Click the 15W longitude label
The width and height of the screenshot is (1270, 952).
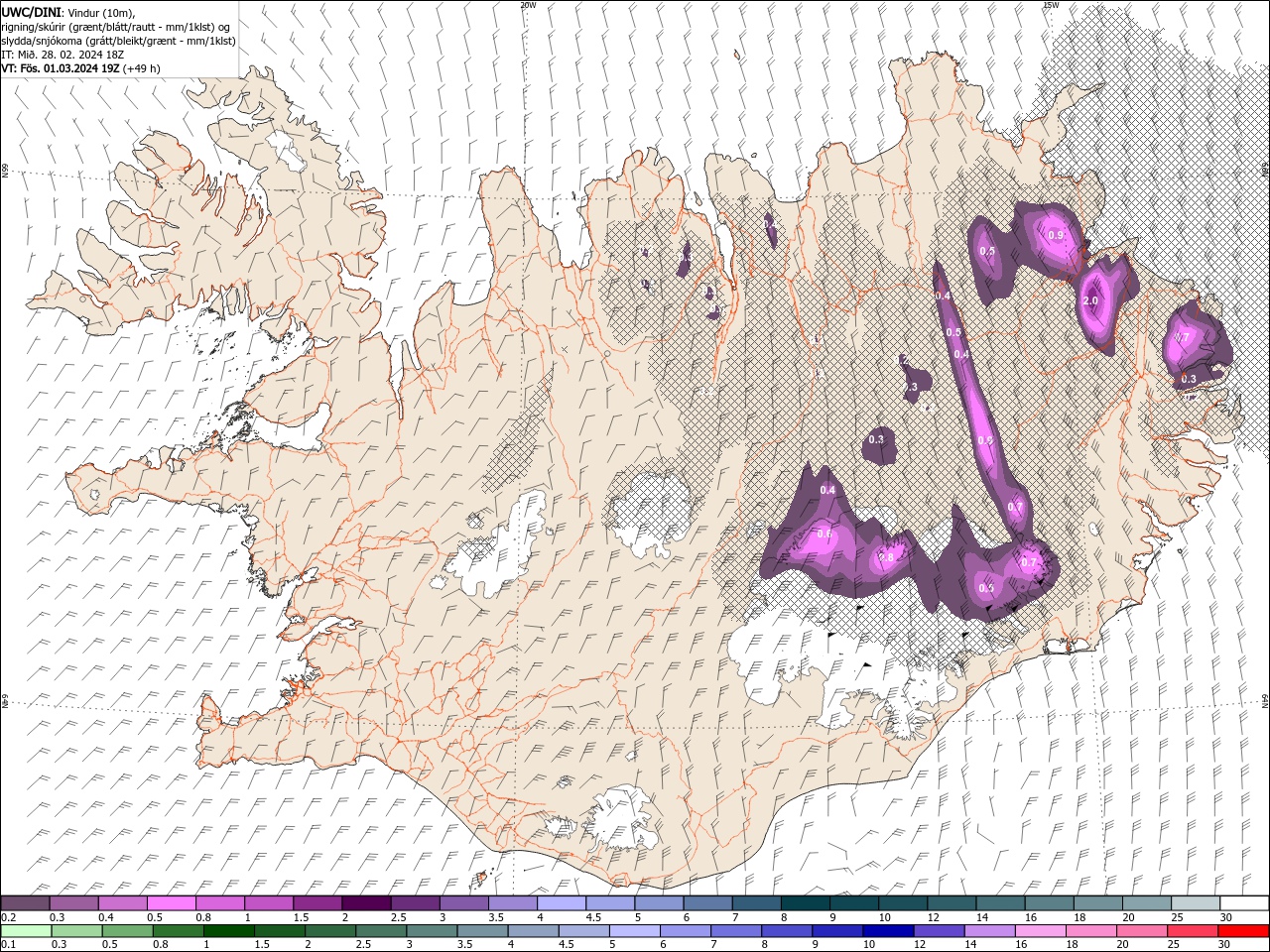tap(1051, 5)
